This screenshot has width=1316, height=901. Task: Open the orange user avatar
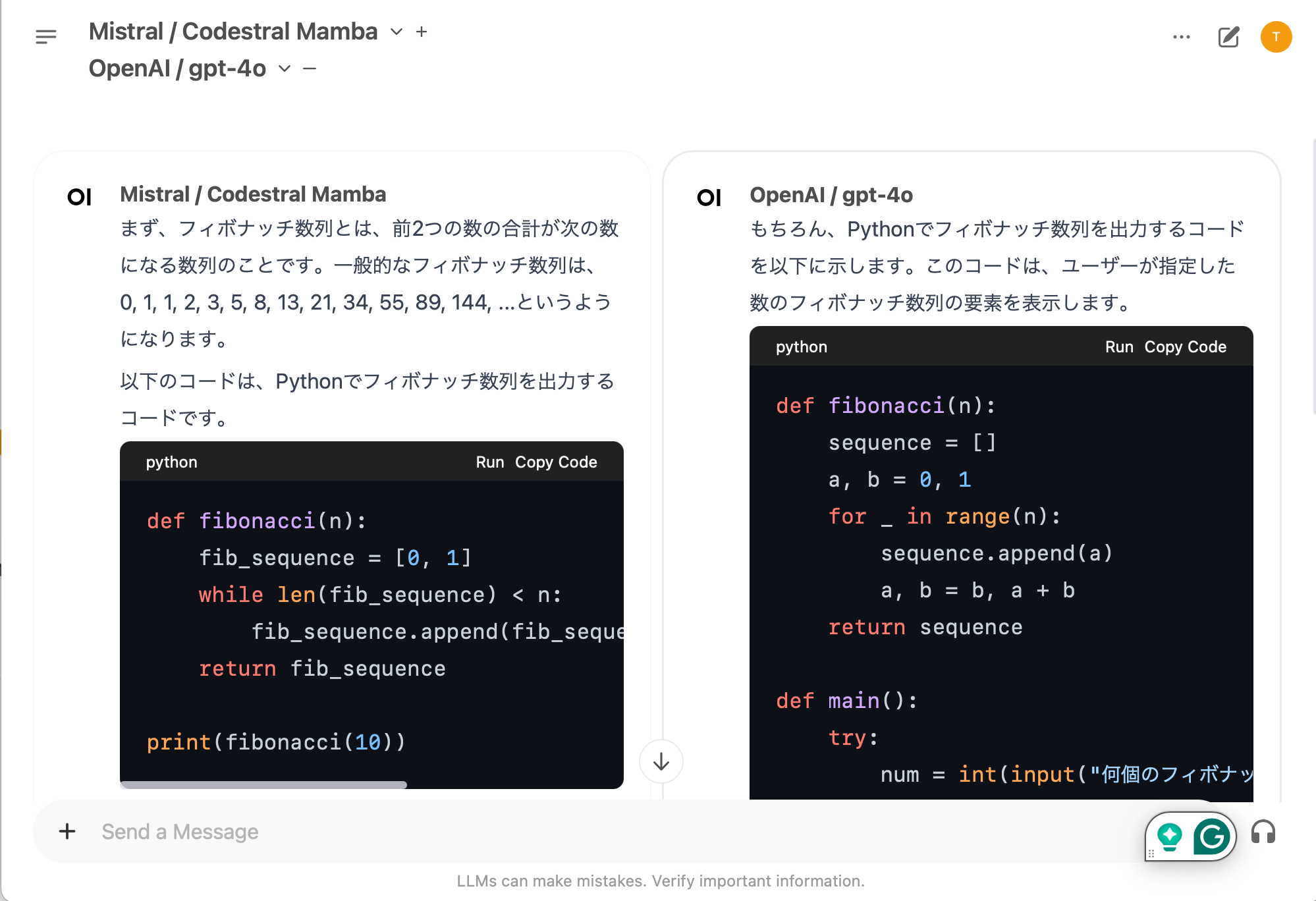[1276, 37]
